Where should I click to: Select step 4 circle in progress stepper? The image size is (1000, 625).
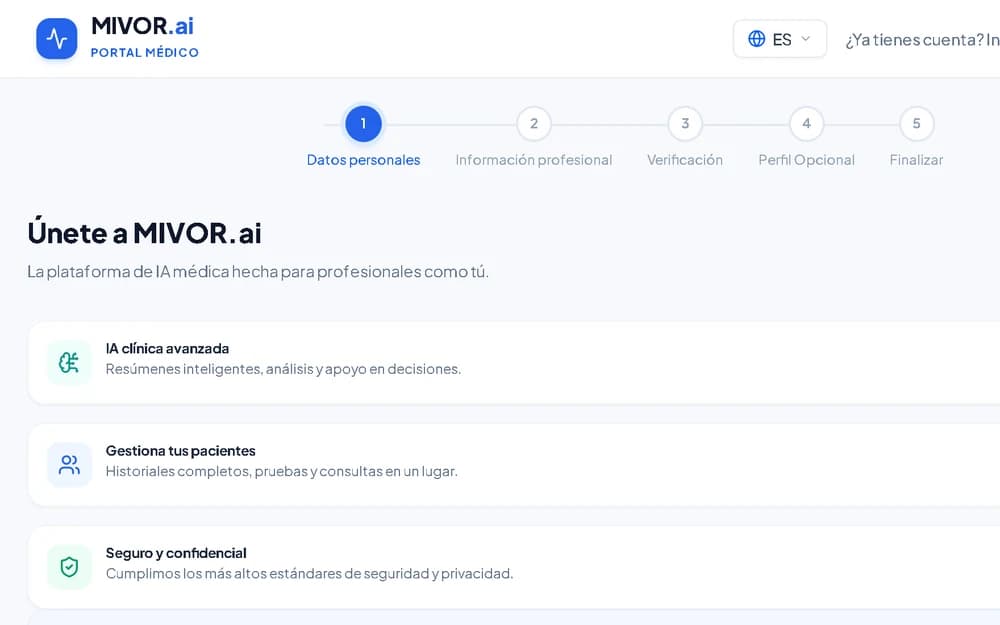click(806, 124)
